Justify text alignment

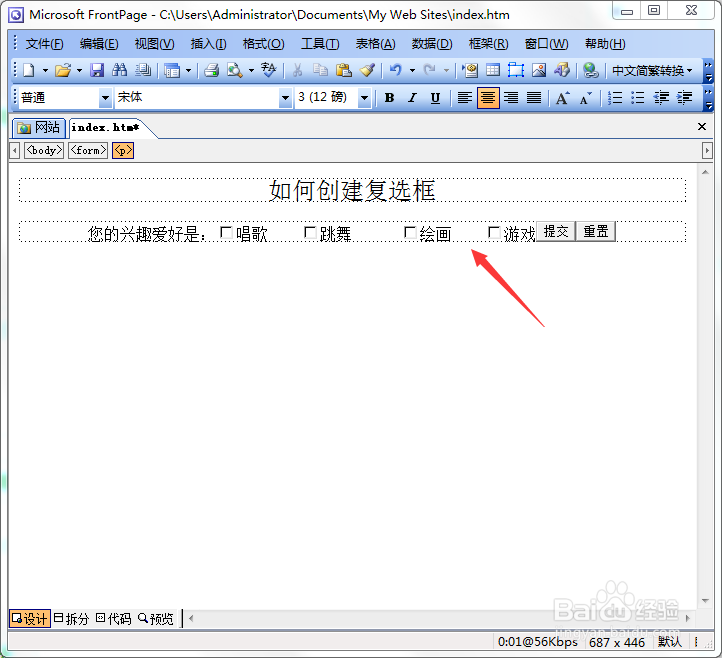[x=534, y=98]
